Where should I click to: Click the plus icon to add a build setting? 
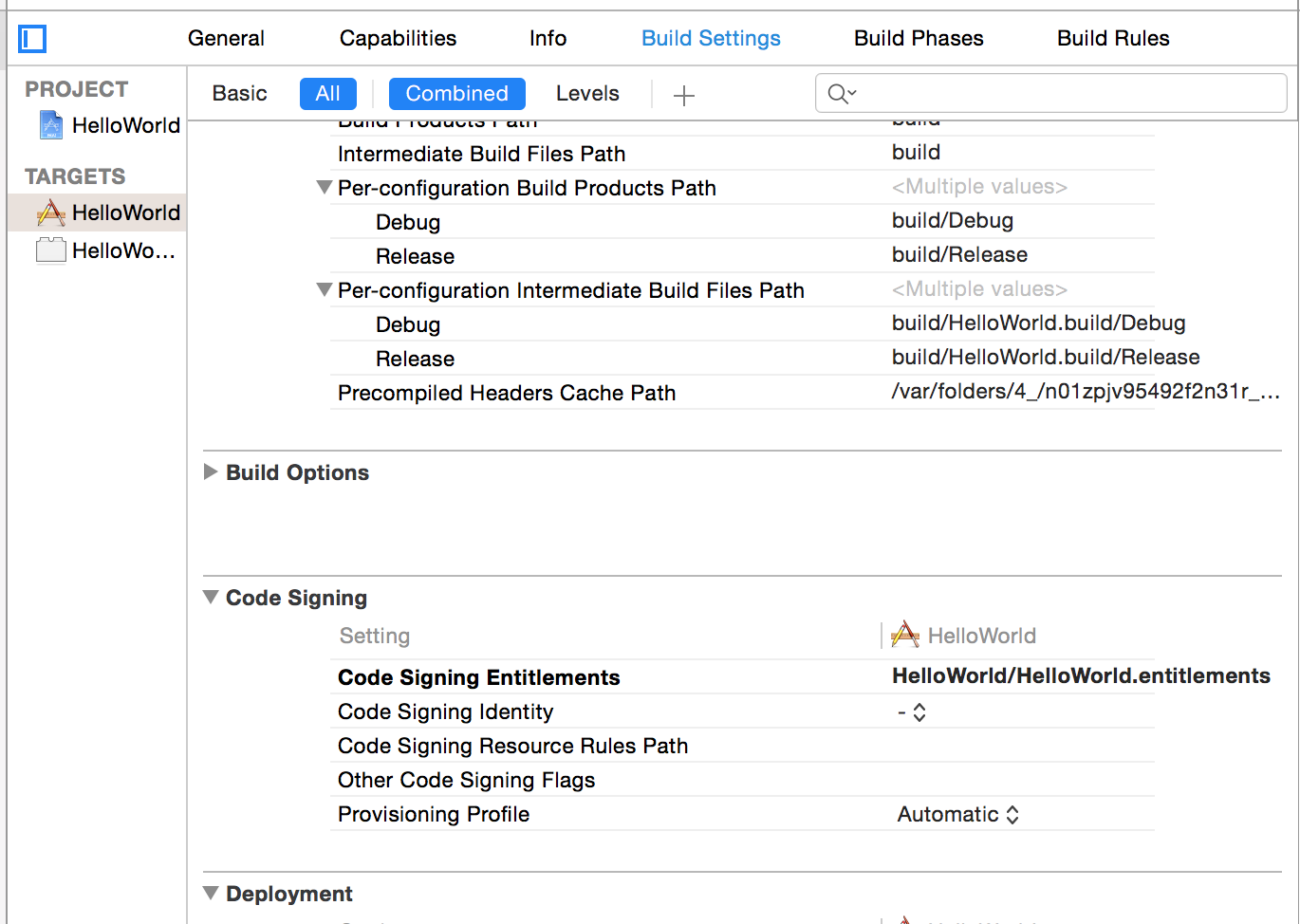point(683,93)
